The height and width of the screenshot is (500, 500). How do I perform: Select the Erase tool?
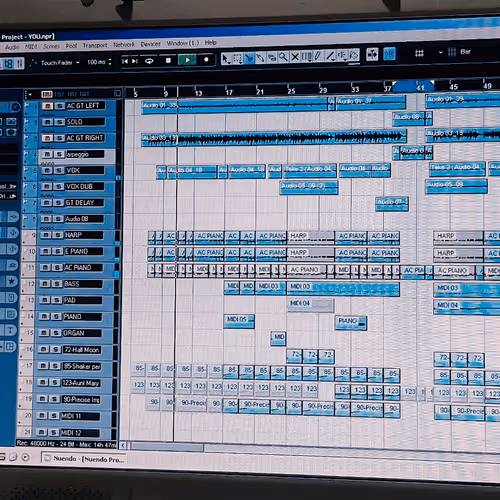[272, 57]
